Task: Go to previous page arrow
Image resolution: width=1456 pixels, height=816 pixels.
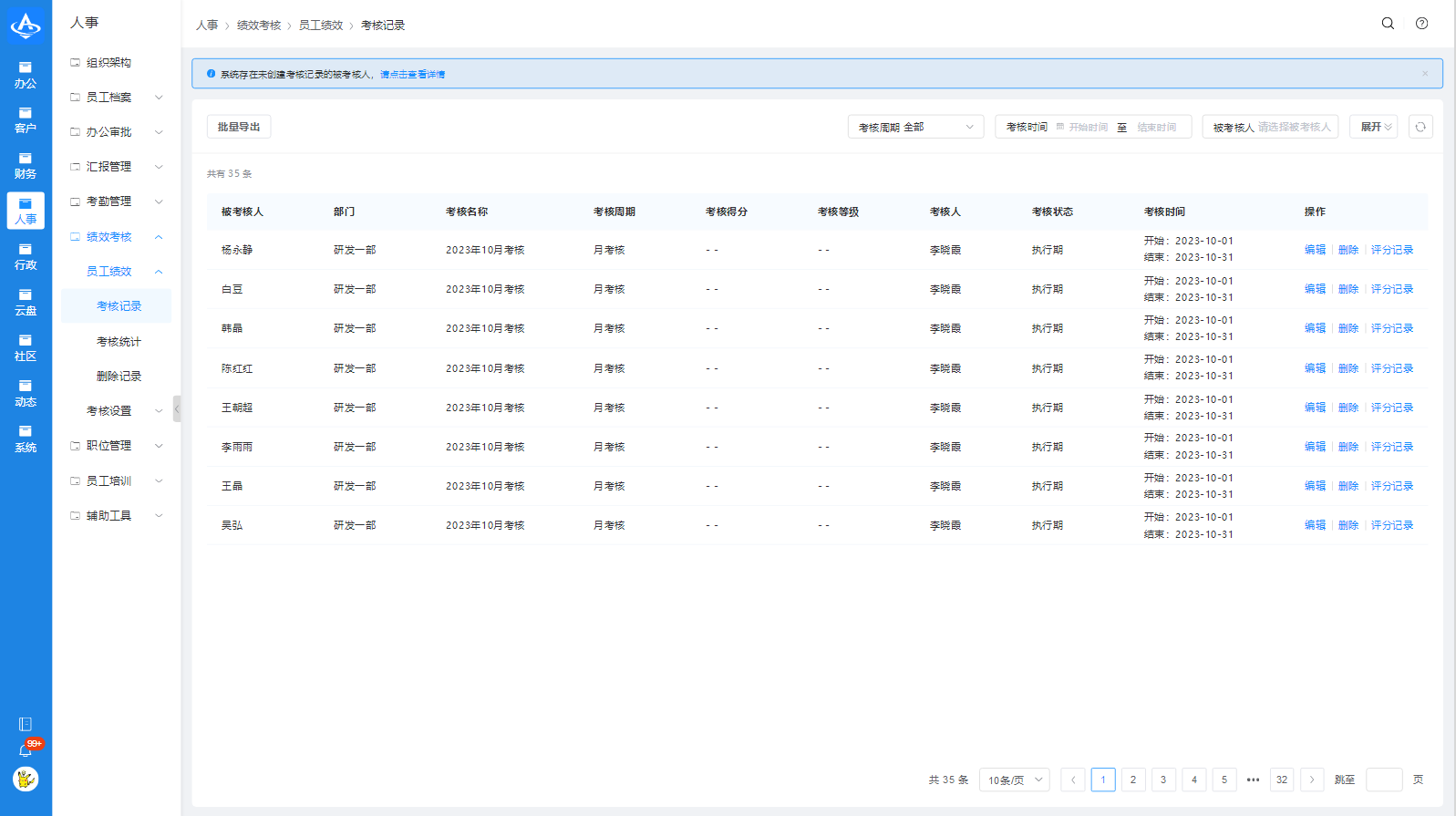Action: [x=1073, y=780]
